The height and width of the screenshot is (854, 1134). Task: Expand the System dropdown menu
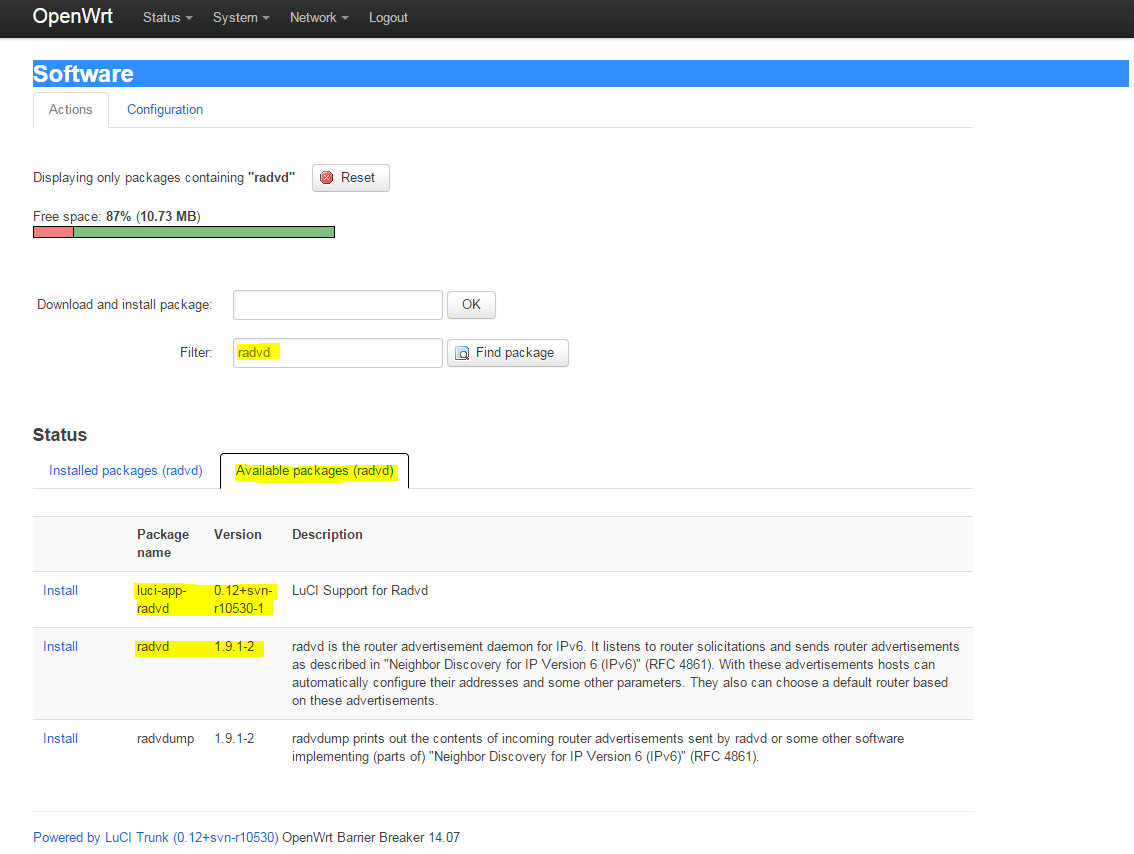[240, 18]
